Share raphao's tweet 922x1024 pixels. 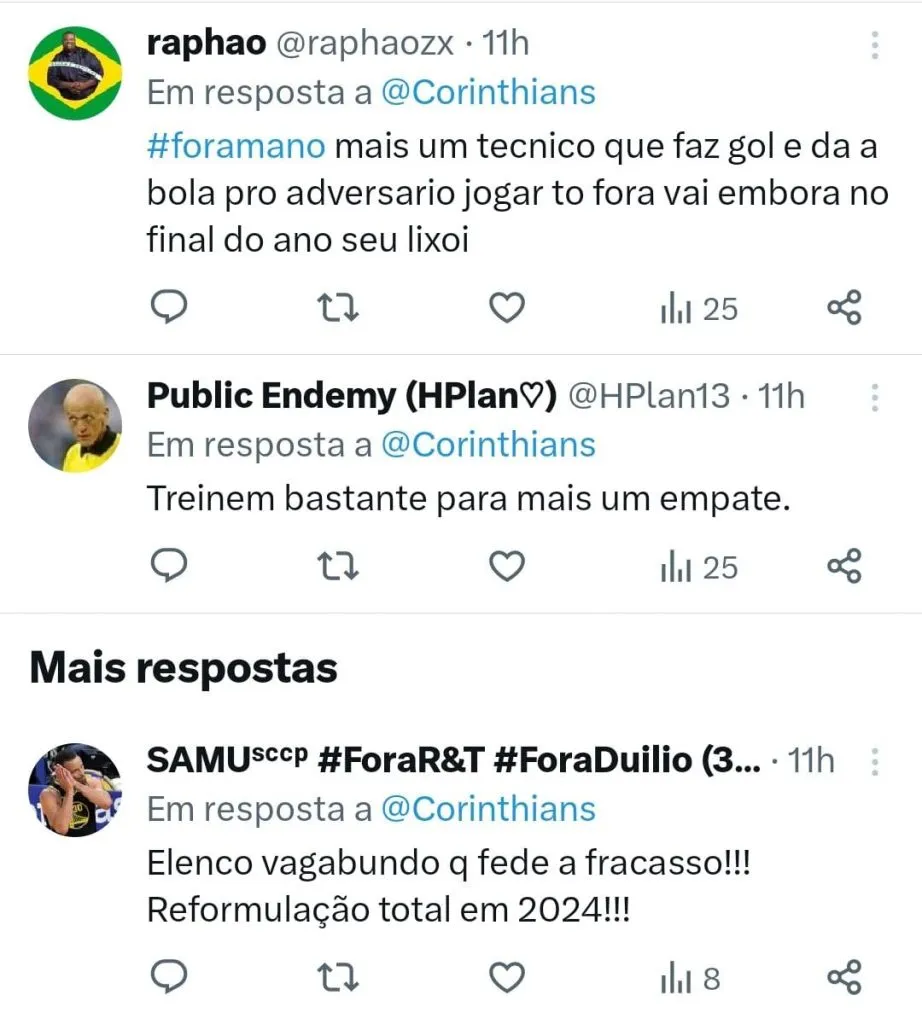click(844, 309)
